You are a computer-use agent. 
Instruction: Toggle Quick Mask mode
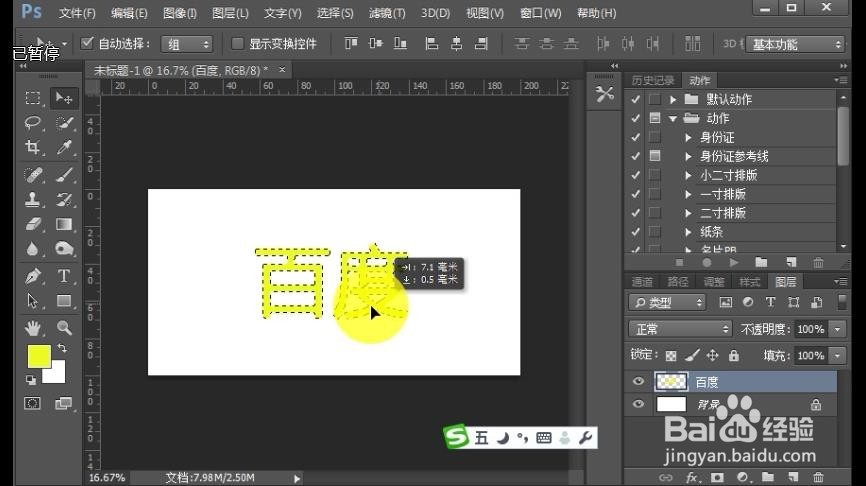[33, 403]
